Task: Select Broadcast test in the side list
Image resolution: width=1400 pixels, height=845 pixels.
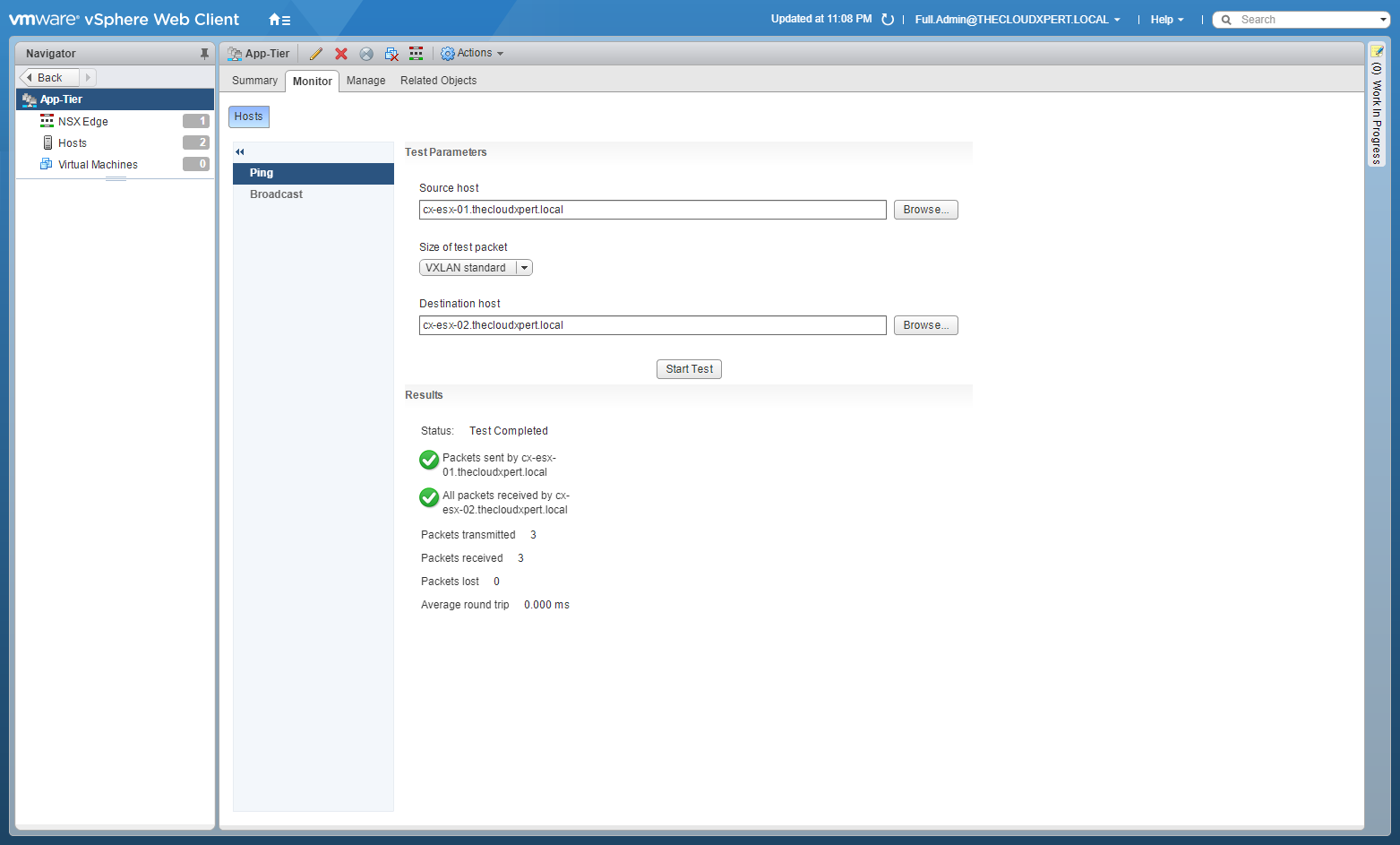Action: [276, 194]
